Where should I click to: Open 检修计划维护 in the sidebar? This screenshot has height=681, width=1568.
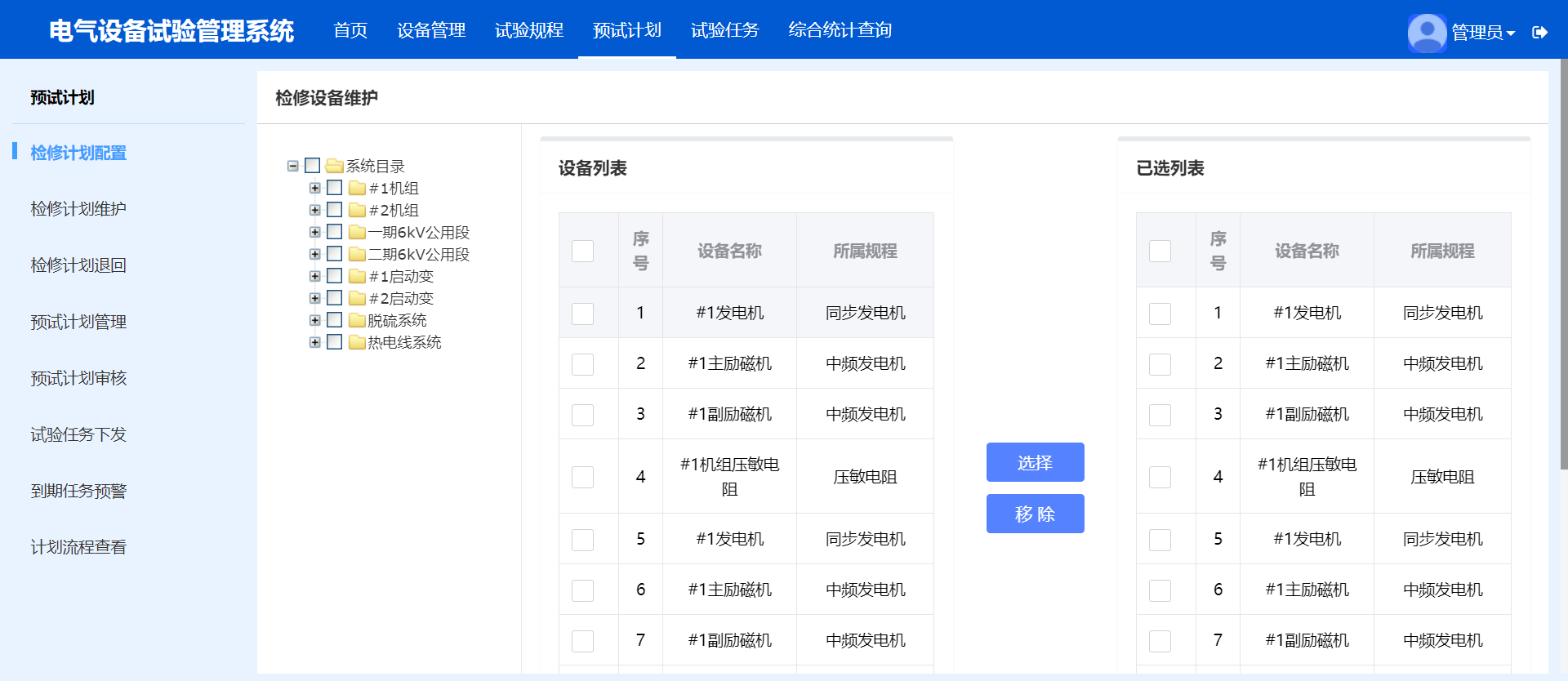pyautogui.click(x=78, y=209)
